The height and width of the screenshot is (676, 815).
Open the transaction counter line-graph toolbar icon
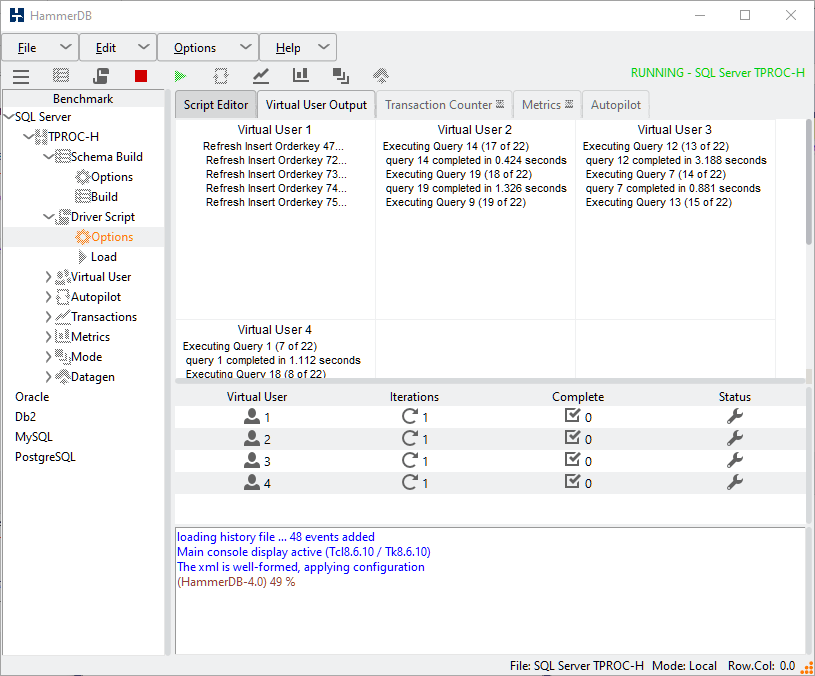point(261,74)
